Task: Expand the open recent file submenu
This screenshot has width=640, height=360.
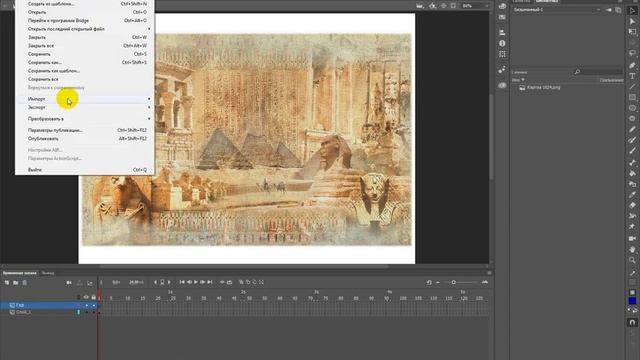Action: pos(149,29)
